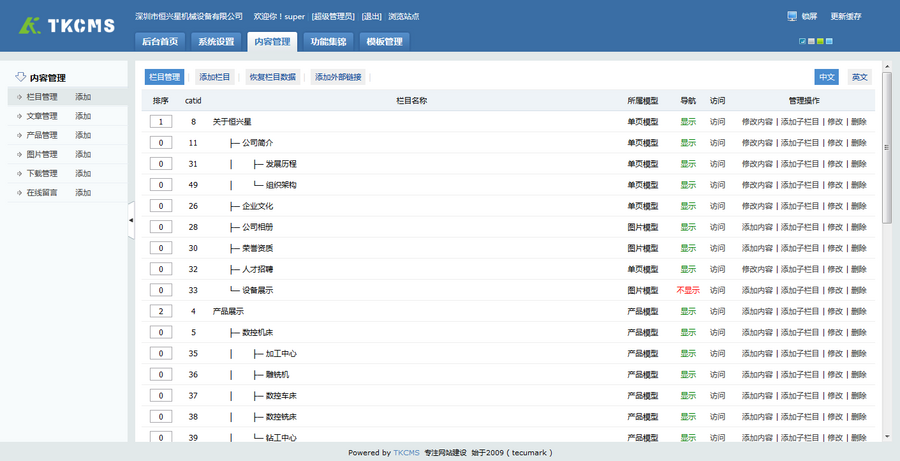Viewport: 900px width, 461px height.
Task: Click 修改 in the 加工中心 row
Action: point(835,353)
